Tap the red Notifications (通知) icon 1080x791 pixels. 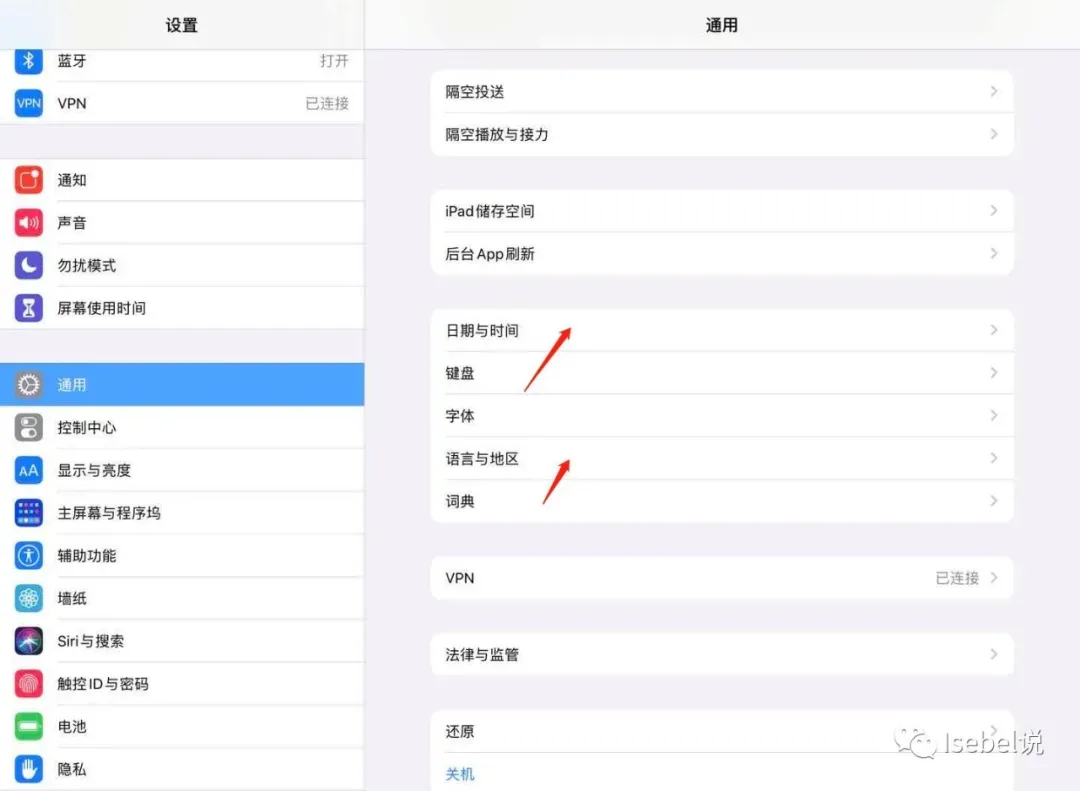tap(29, 180)
